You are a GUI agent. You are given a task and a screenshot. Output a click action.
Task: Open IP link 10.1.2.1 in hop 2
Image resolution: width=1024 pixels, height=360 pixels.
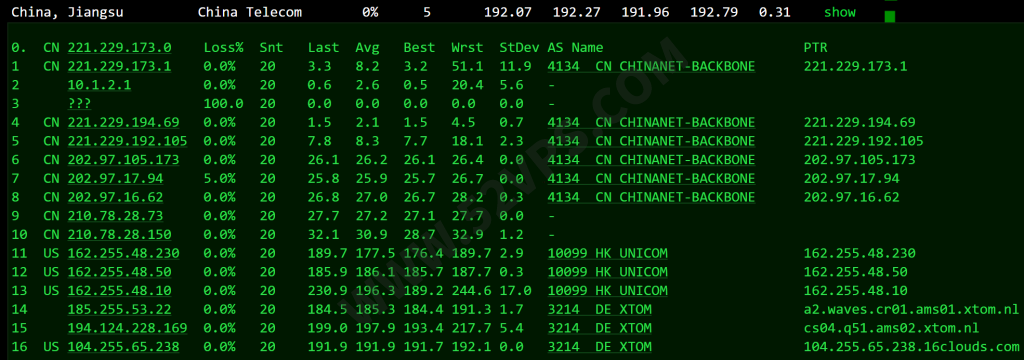click(99, 85)
